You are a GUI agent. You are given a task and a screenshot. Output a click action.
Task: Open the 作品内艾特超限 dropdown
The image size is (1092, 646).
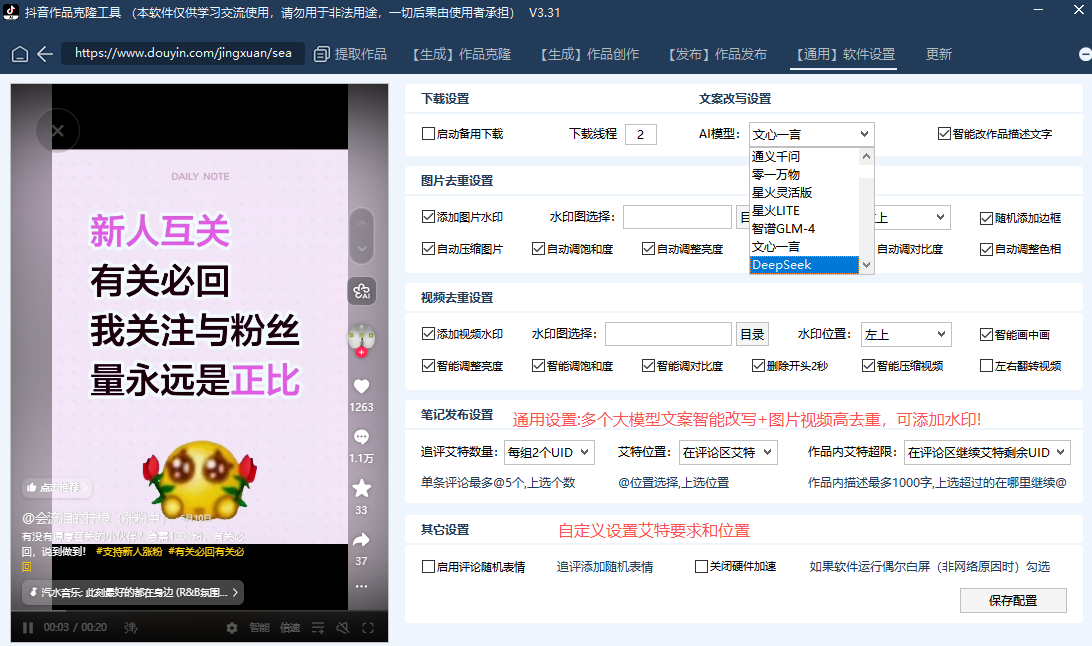coord(987,452)
